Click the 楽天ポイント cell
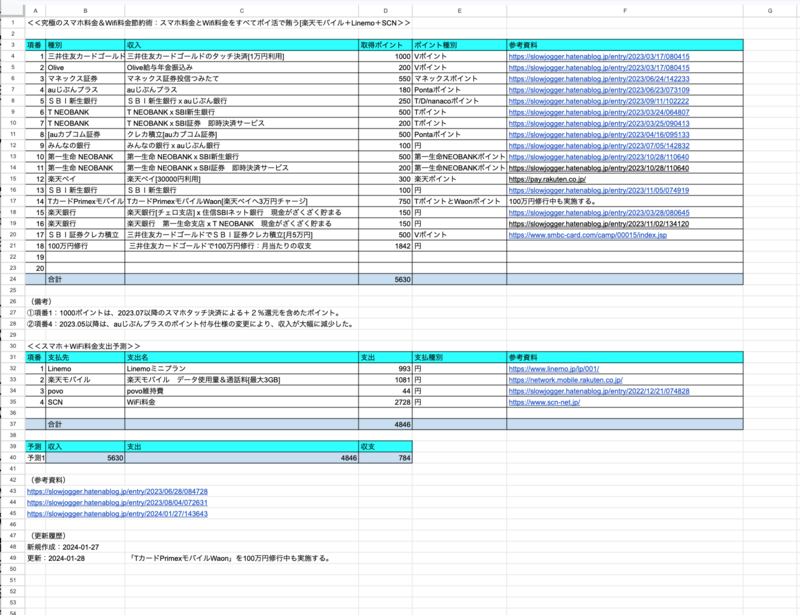 click(459, 179)
